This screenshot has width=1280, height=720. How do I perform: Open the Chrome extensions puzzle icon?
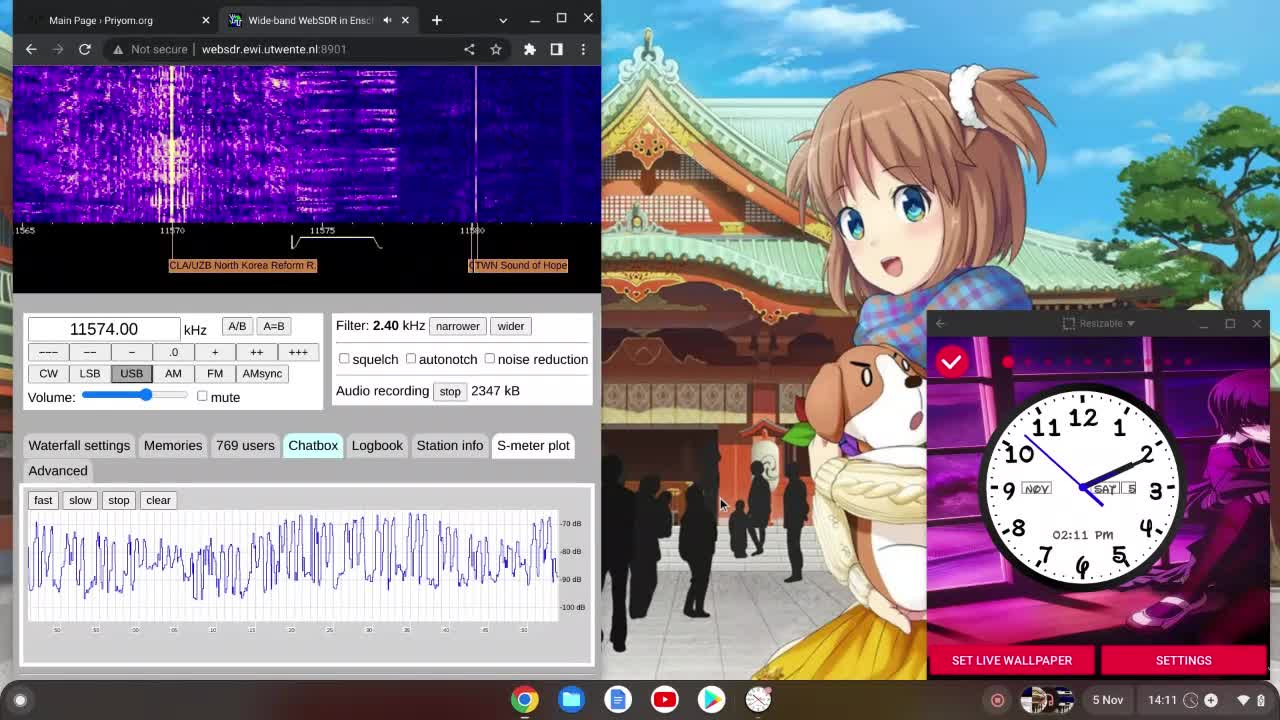[530, 49]
